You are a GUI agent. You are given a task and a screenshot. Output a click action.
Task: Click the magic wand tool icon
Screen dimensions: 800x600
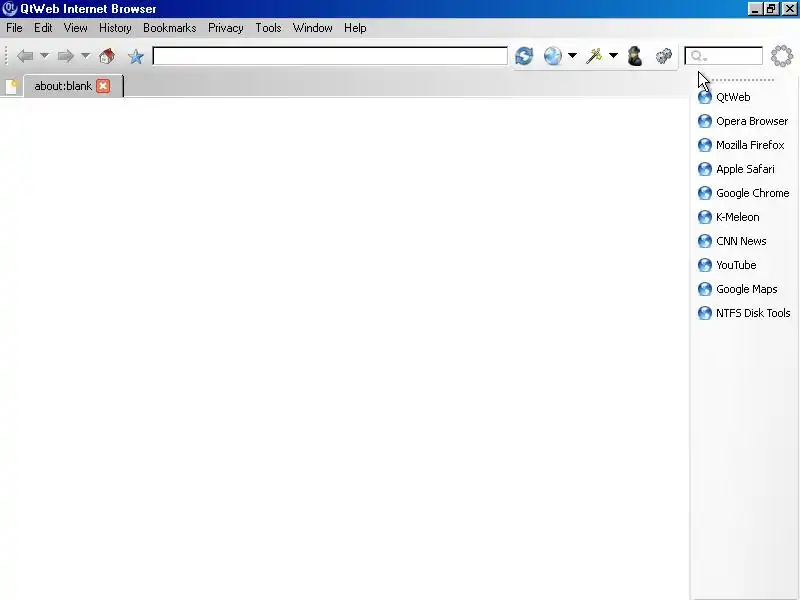tap(594, 56)
